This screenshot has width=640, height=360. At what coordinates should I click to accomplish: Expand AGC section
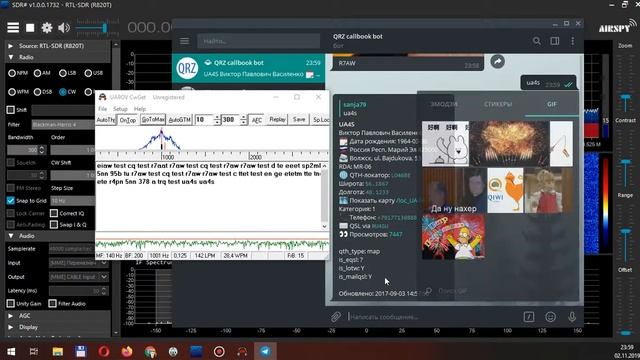click(x=11, y=316)
